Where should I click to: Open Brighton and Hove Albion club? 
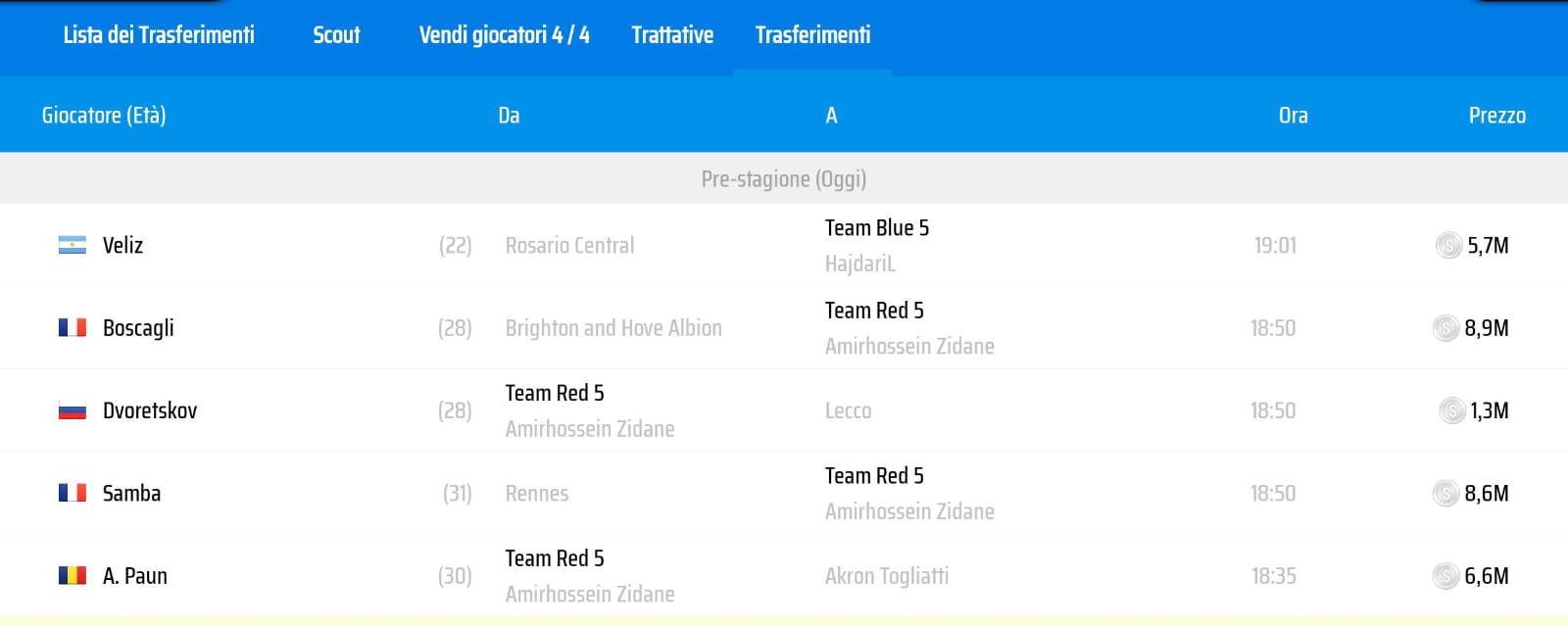(613, 328)
